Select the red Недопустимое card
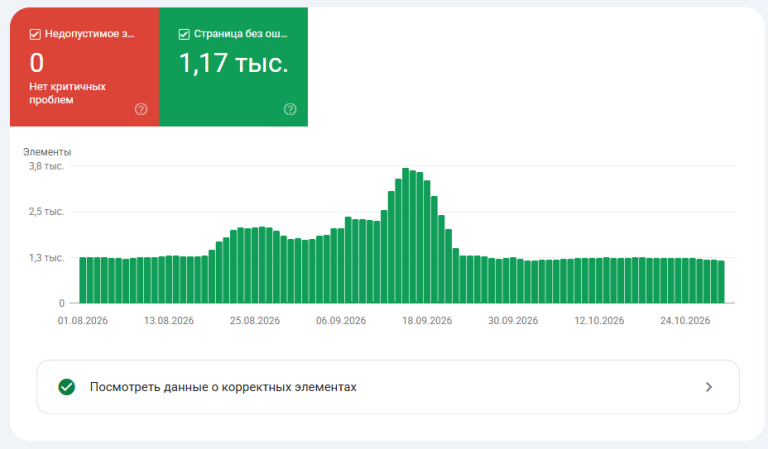 click(84, 67)
